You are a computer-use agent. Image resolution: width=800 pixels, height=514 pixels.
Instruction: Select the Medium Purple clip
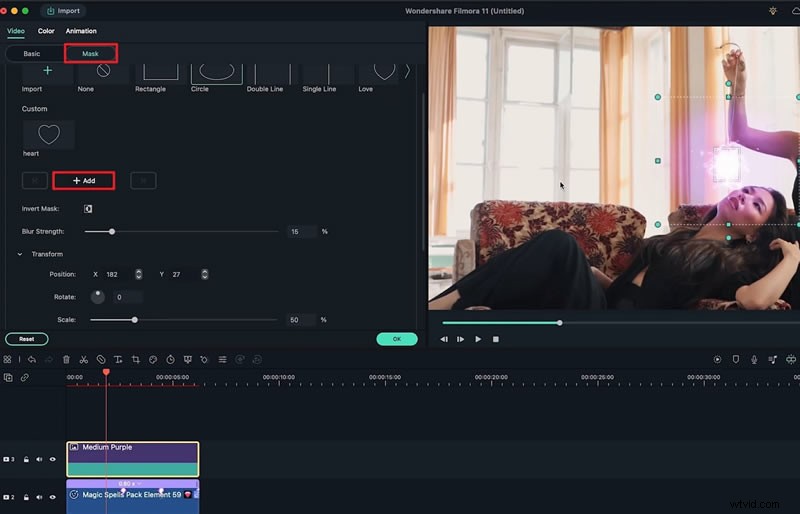pyautogui.click(x=133, y=459)
